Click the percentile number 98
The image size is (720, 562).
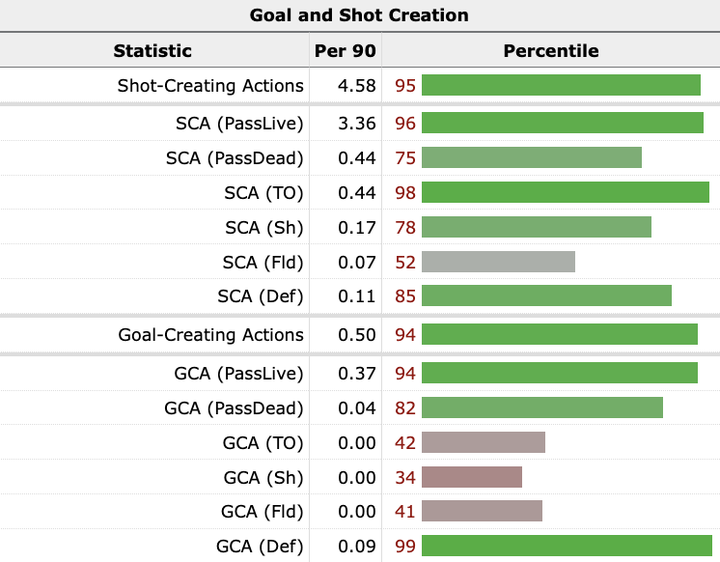click(x=405, y=193)
